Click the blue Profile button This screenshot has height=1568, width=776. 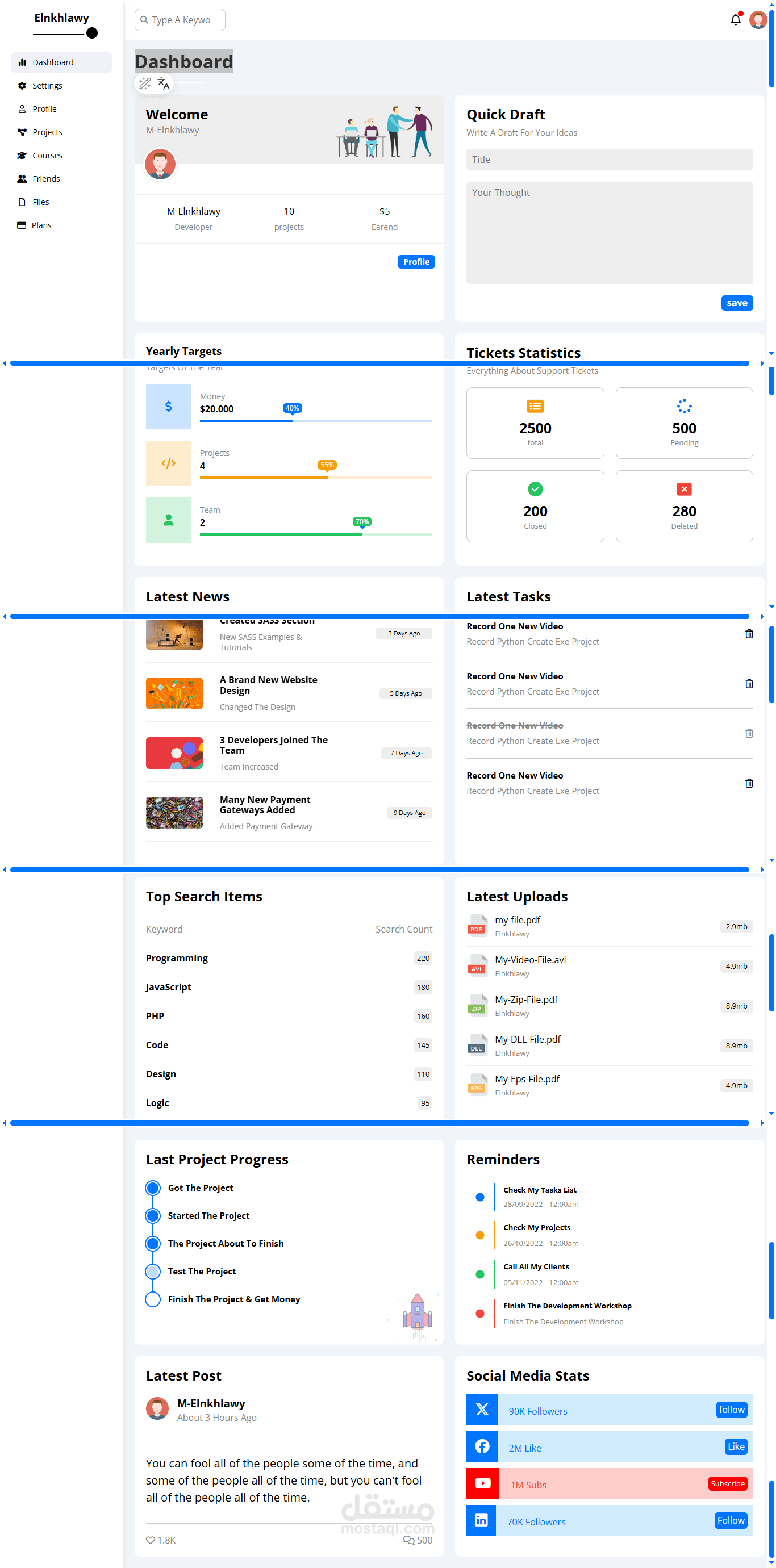point(416,262)
